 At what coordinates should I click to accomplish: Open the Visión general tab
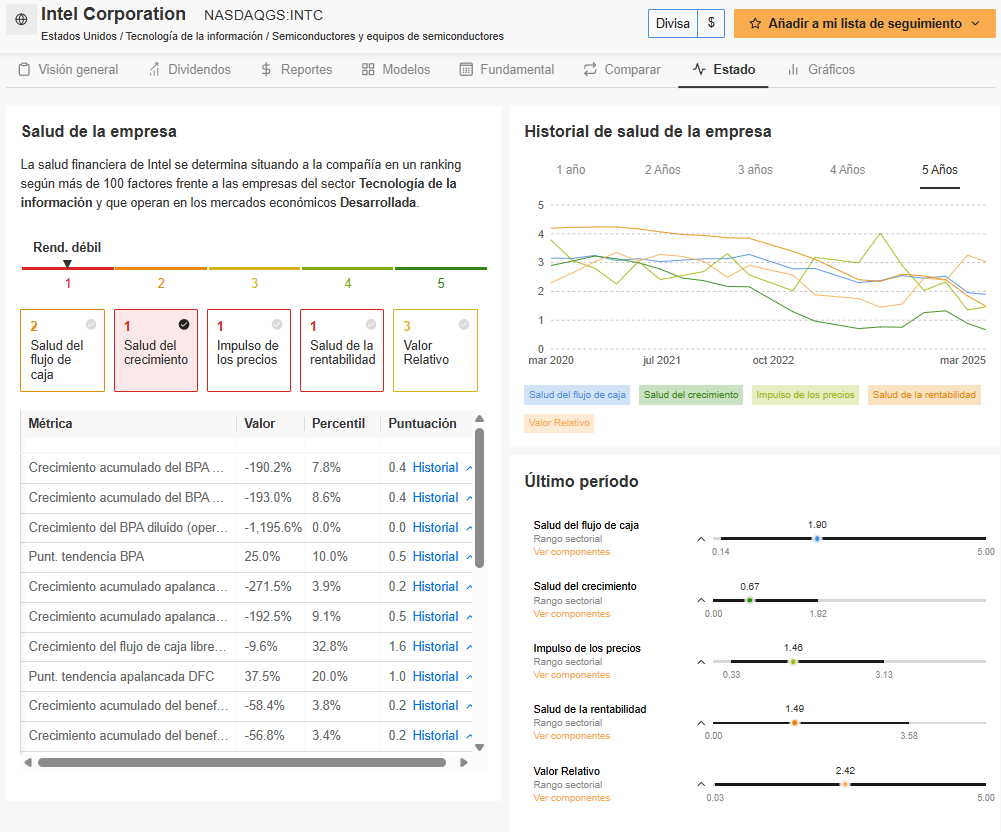(68, 69)
